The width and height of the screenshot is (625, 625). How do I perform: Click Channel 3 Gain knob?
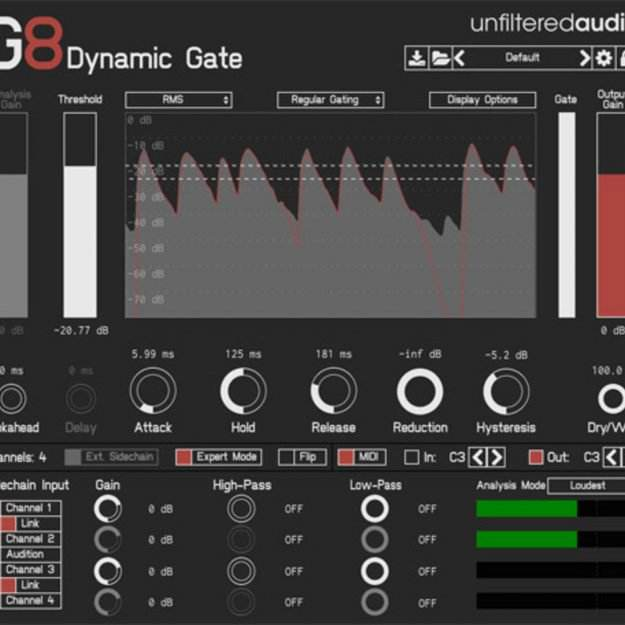108,571
